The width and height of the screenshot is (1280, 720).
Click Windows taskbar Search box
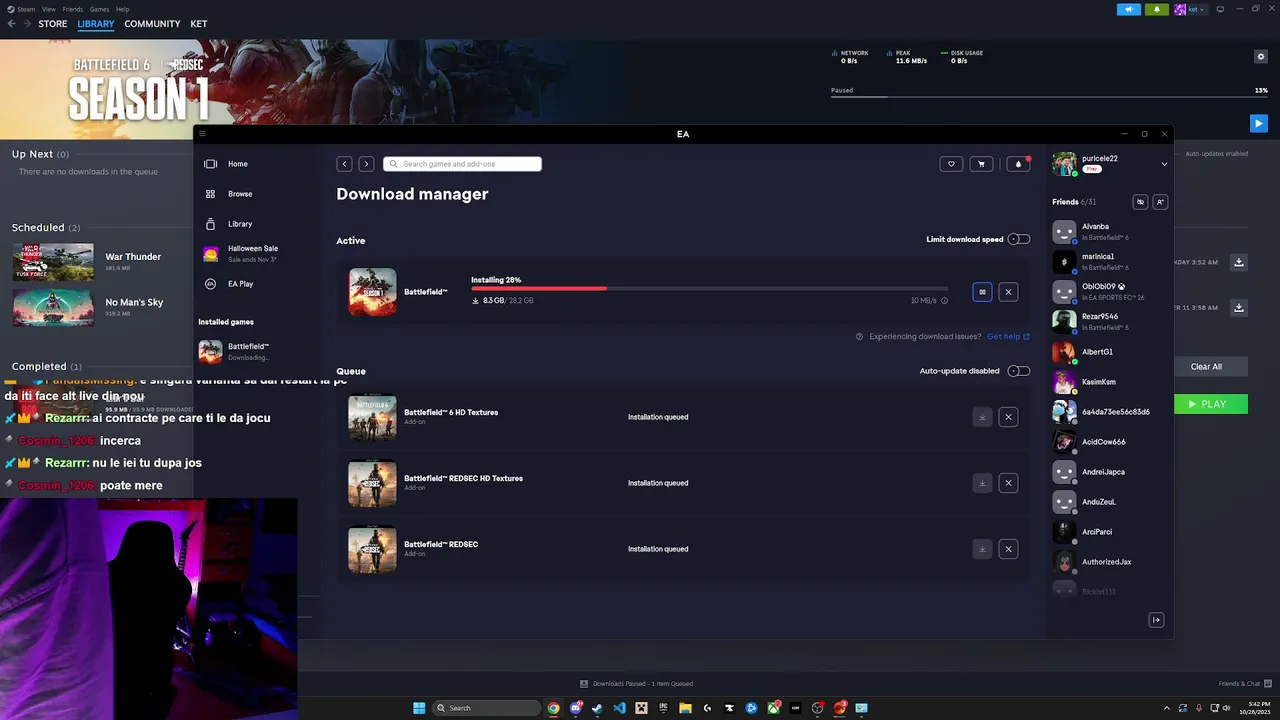point(486,708)
